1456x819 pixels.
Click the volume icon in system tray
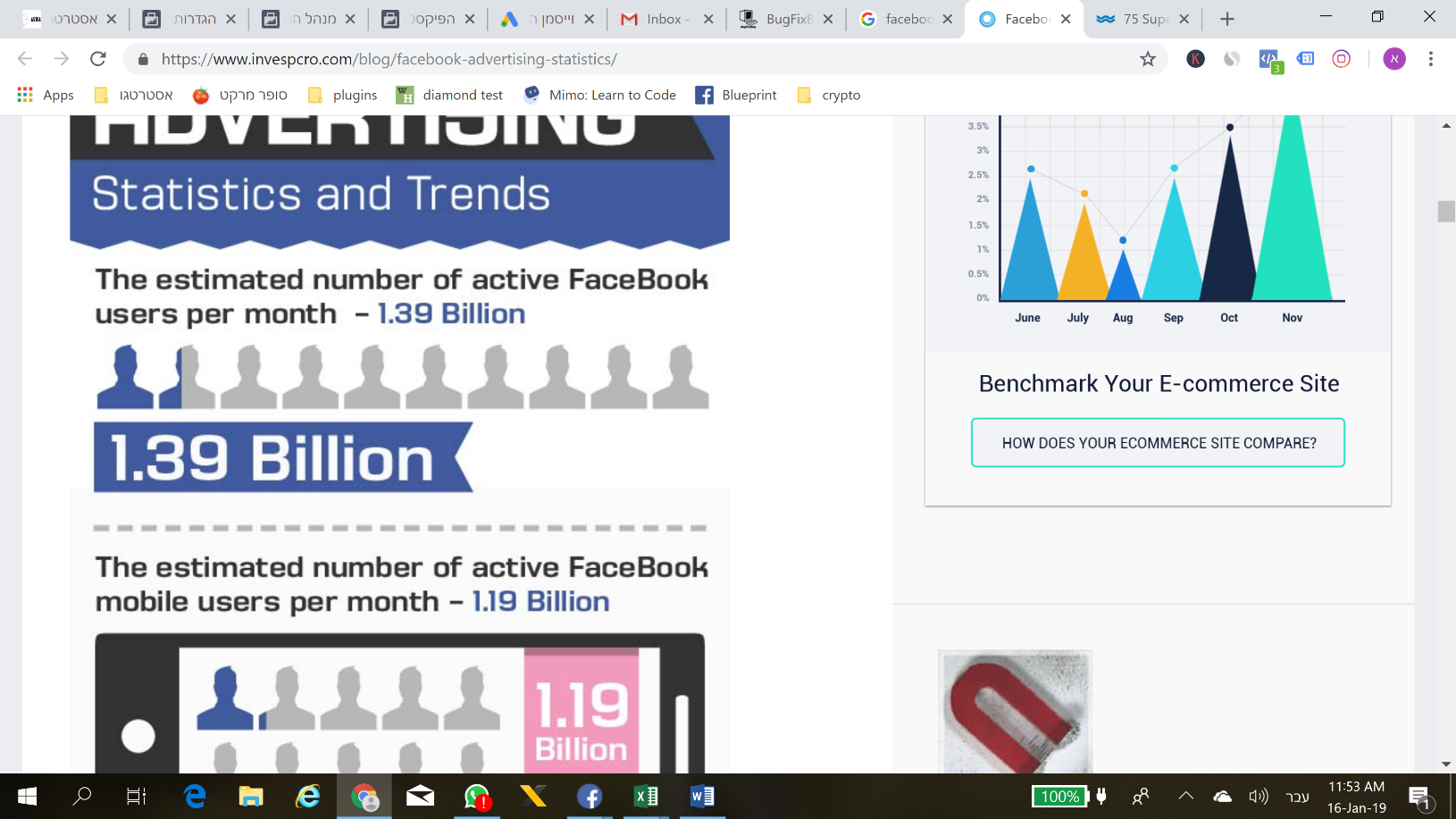click(x=1258, y=796)
